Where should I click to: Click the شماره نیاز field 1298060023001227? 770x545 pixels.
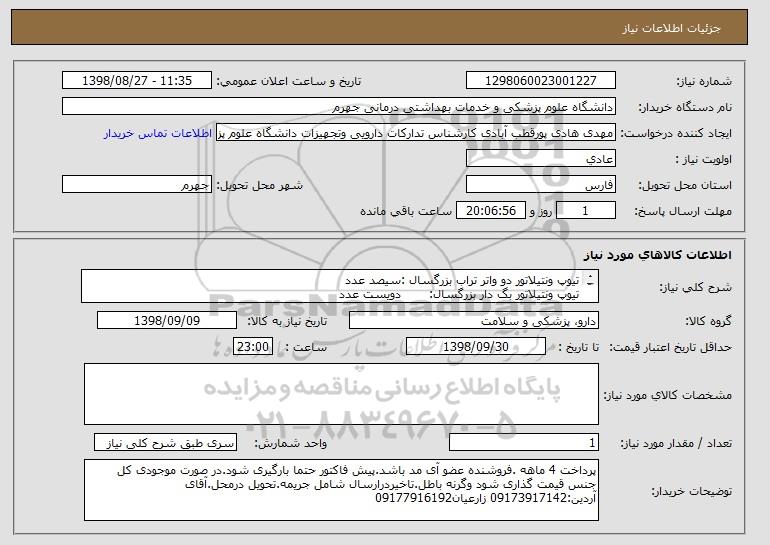click(541, 81)
